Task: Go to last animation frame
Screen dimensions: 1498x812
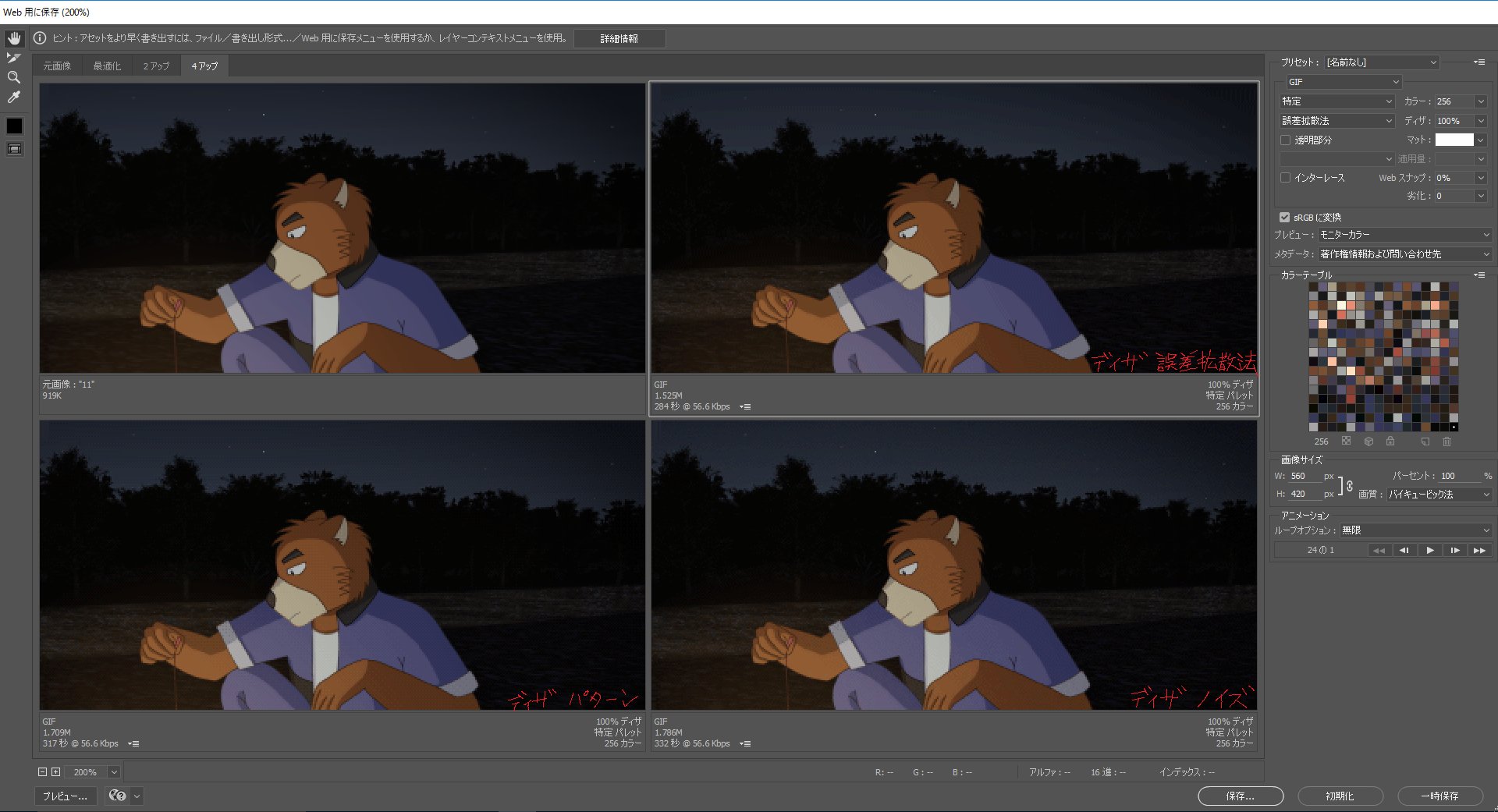Action: 1479,551
